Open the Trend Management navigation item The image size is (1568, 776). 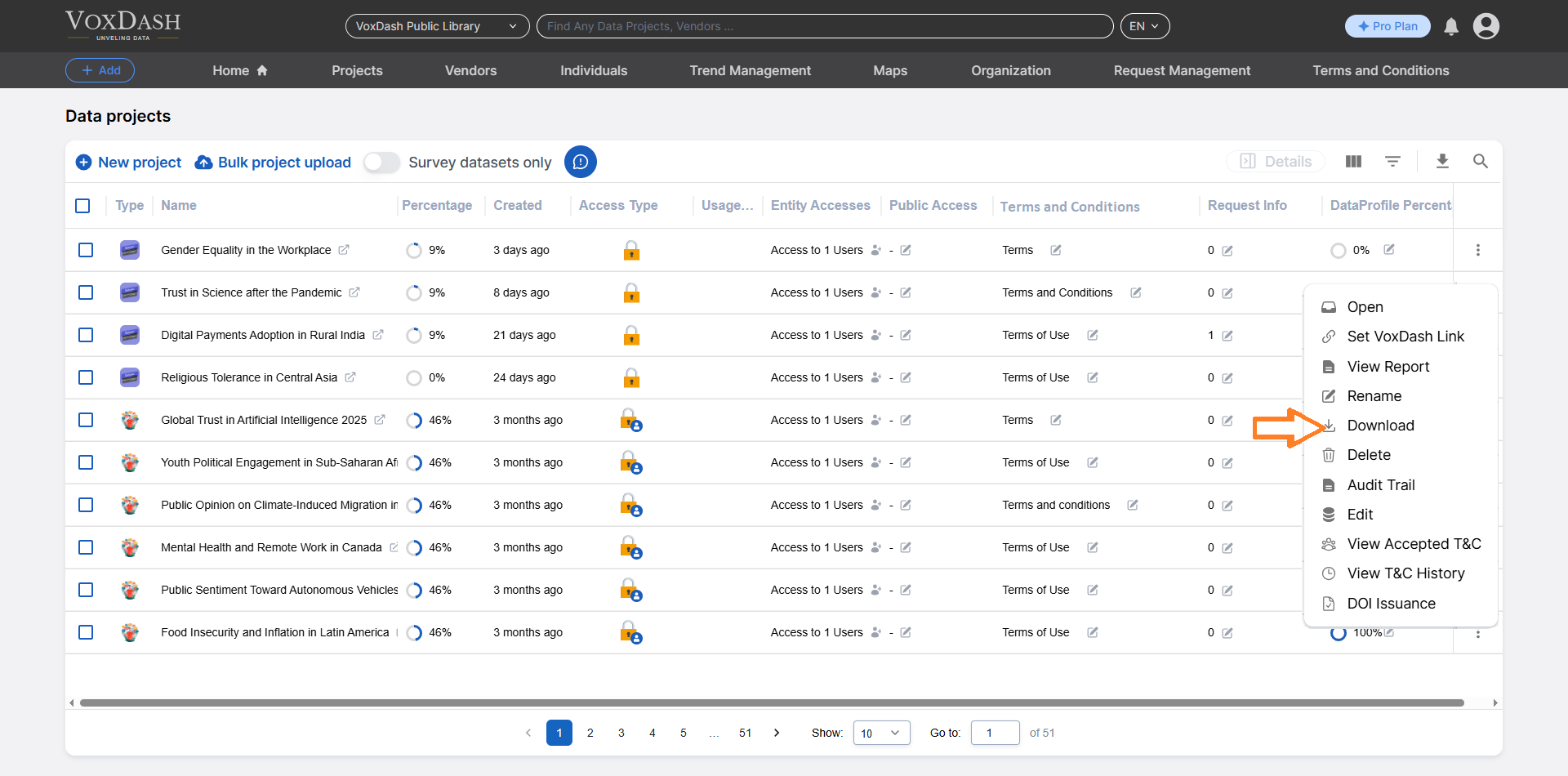750,70
